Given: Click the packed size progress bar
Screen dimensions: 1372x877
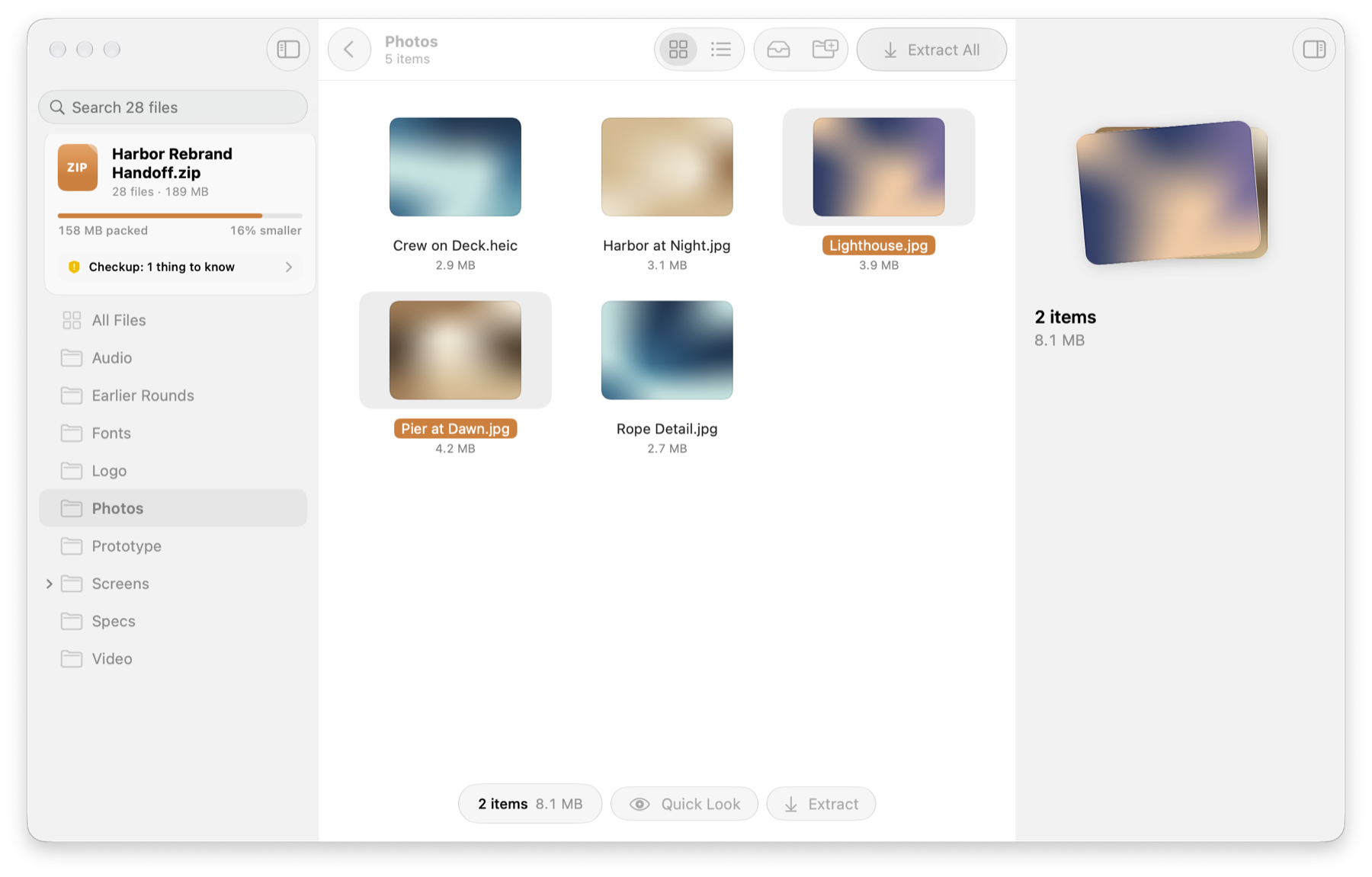Looking at the screenshot, I should tap(180, 216).
